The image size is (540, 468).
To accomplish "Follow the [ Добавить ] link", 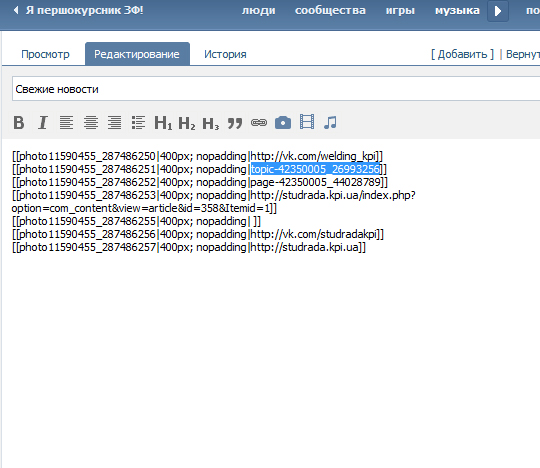I will click(462, 54).
